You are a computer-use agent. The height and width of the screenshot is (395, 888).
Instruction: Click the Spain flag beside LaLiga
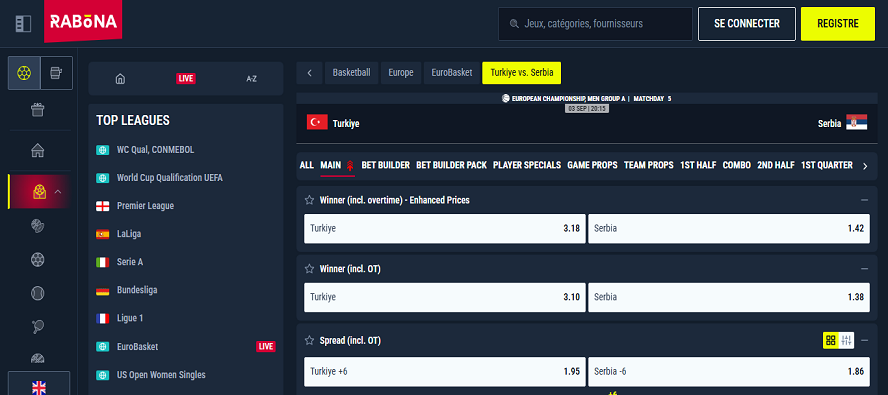103,234
